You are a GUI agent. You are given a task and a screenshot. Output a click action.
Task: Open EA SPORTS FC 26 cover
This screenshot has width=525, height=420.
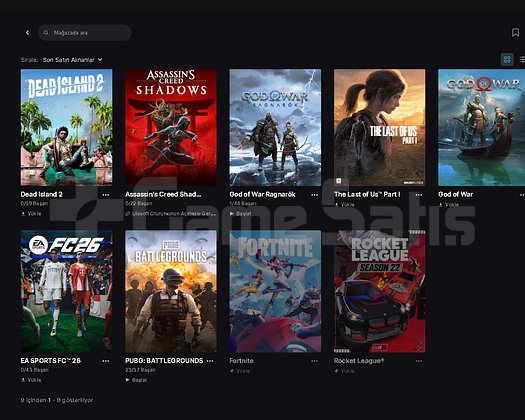pos(66,291)
